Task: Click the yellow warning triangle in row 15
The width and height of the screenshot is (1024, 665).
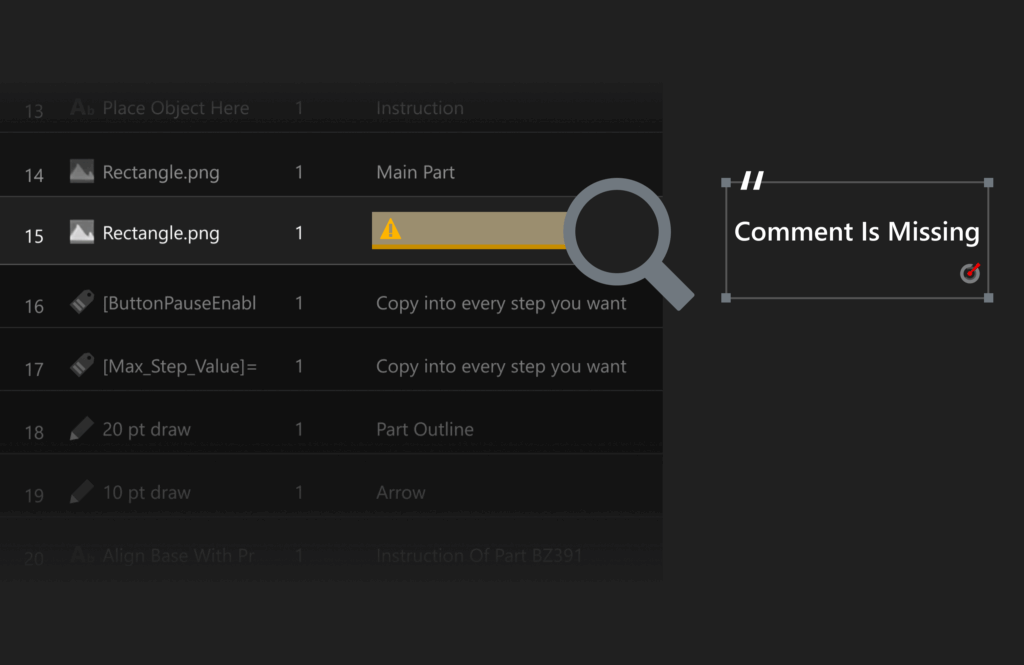Action: 391,230
